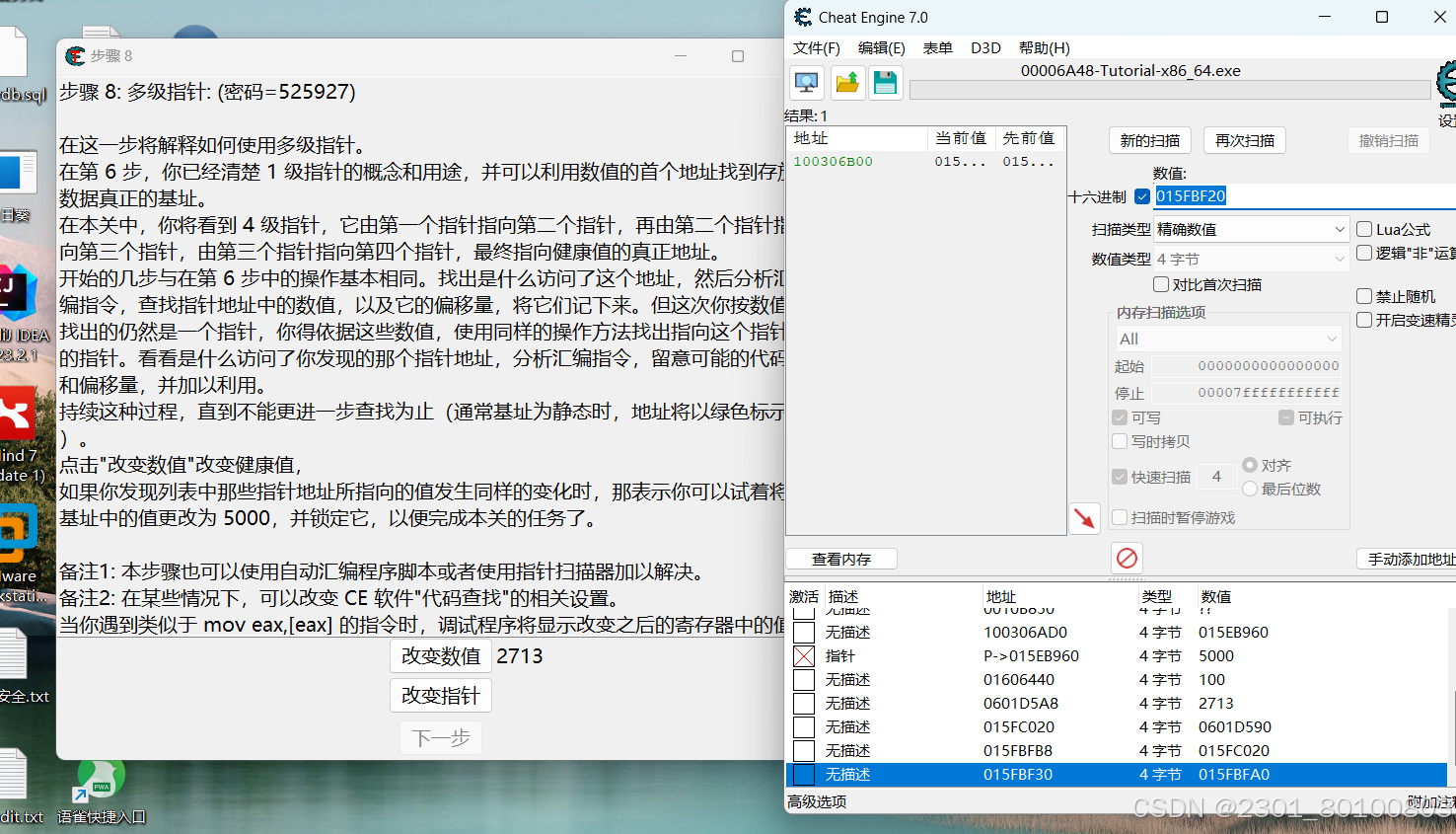Click the 手动添加地址 button
This screenshot has width=1456, height=834.
(x=1408, y=559)
